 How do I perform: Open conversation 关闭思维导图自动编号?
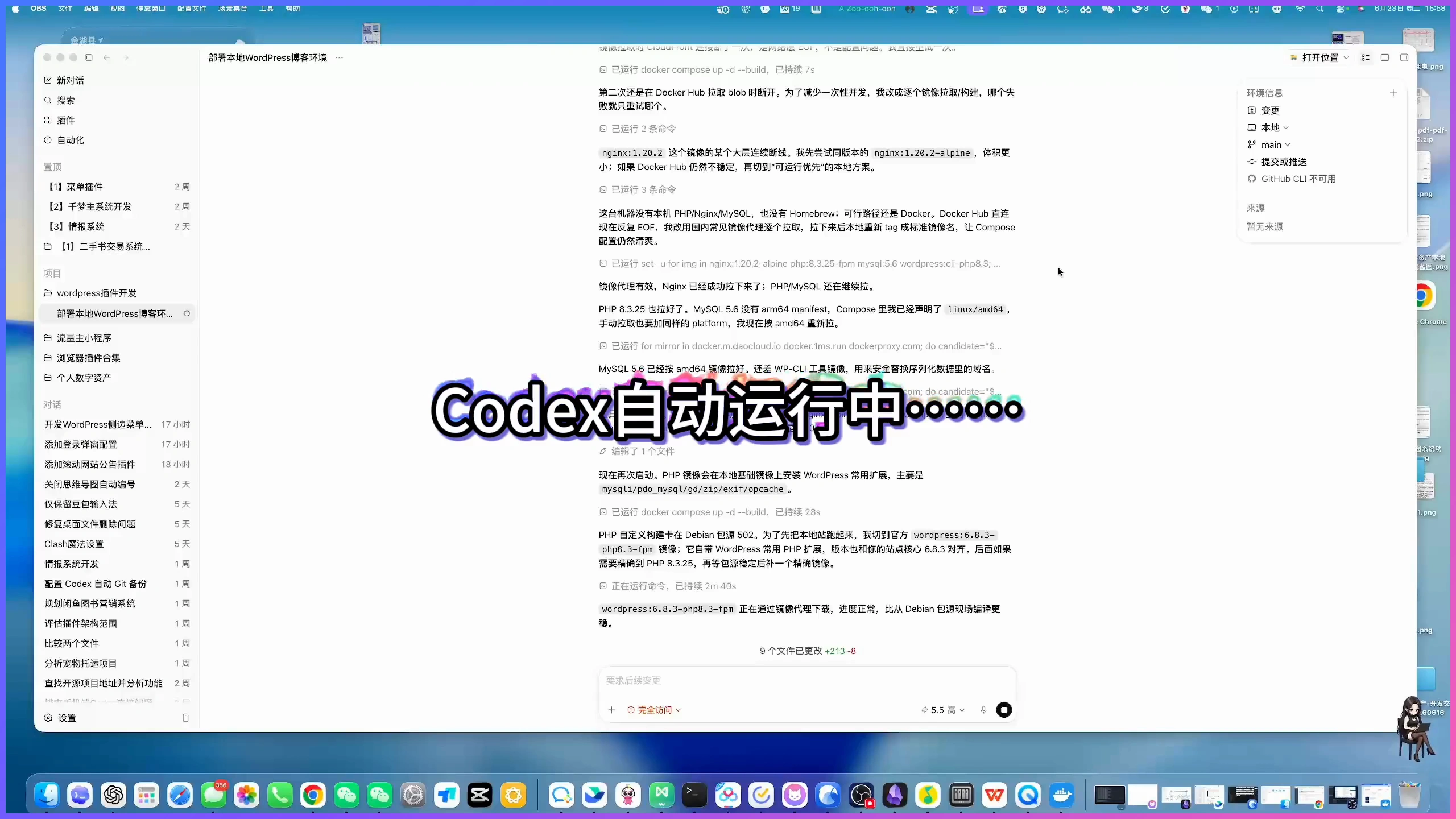point(118,484)
